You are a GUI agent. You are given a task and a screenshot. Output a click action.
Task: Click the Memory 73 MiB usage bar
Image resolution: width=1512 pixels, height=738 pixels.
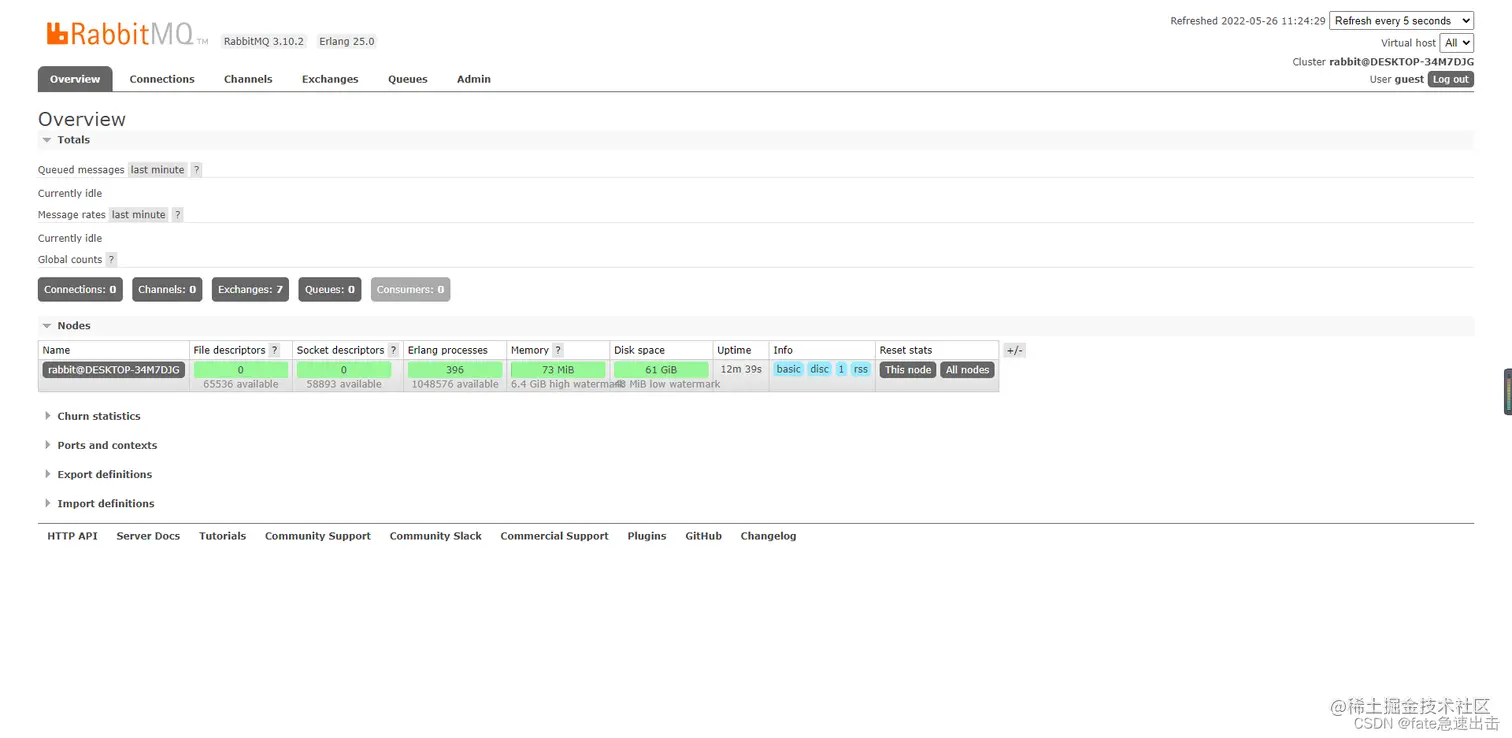[558, 370]
